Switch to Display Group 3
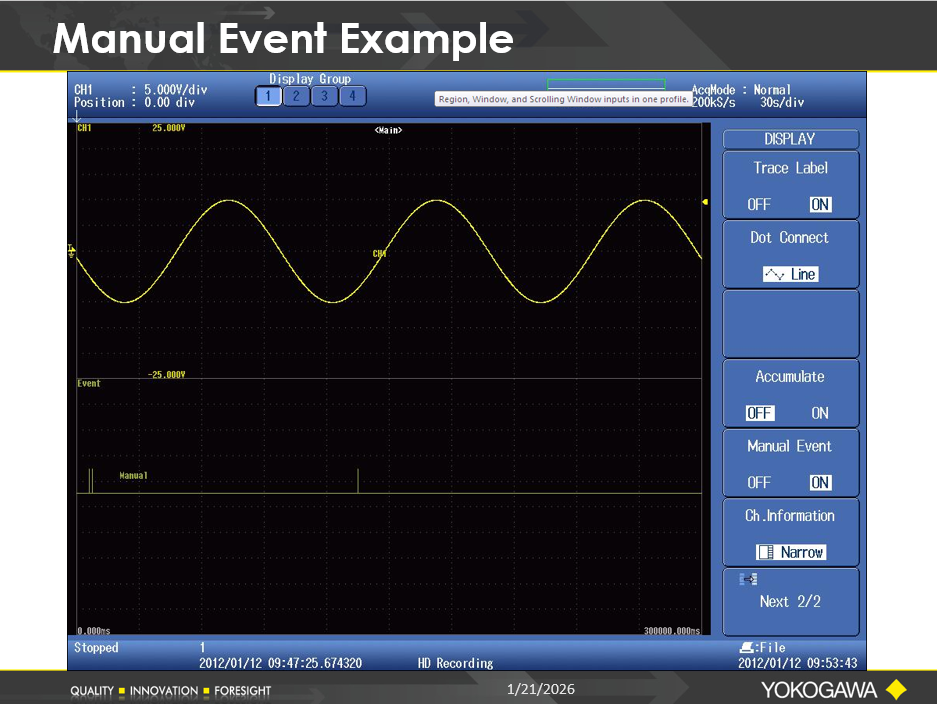Viewport: 937px width, 704px height. [x=325, y=96]
